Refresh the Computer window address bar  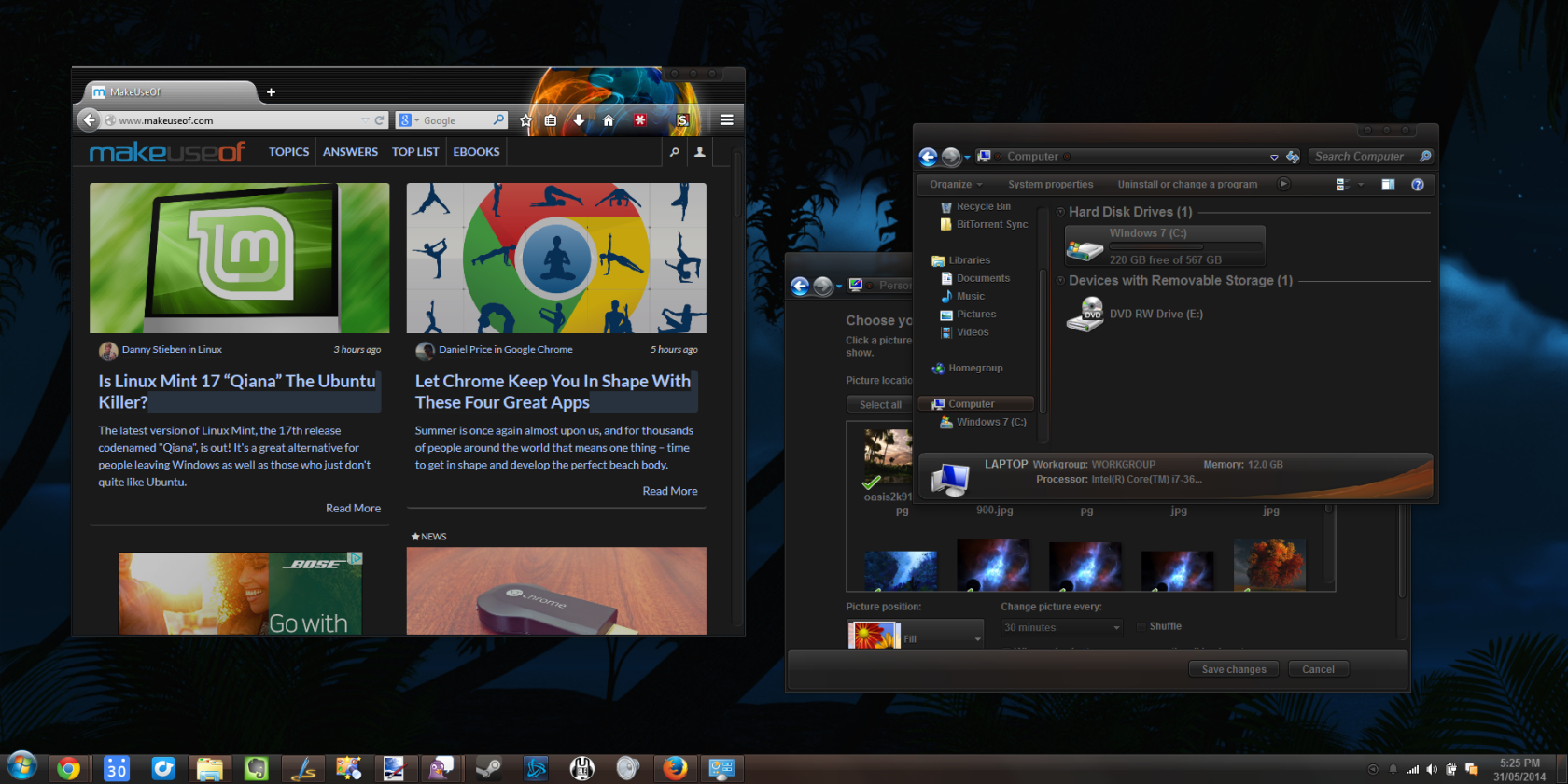click(x=1293, y=157)
